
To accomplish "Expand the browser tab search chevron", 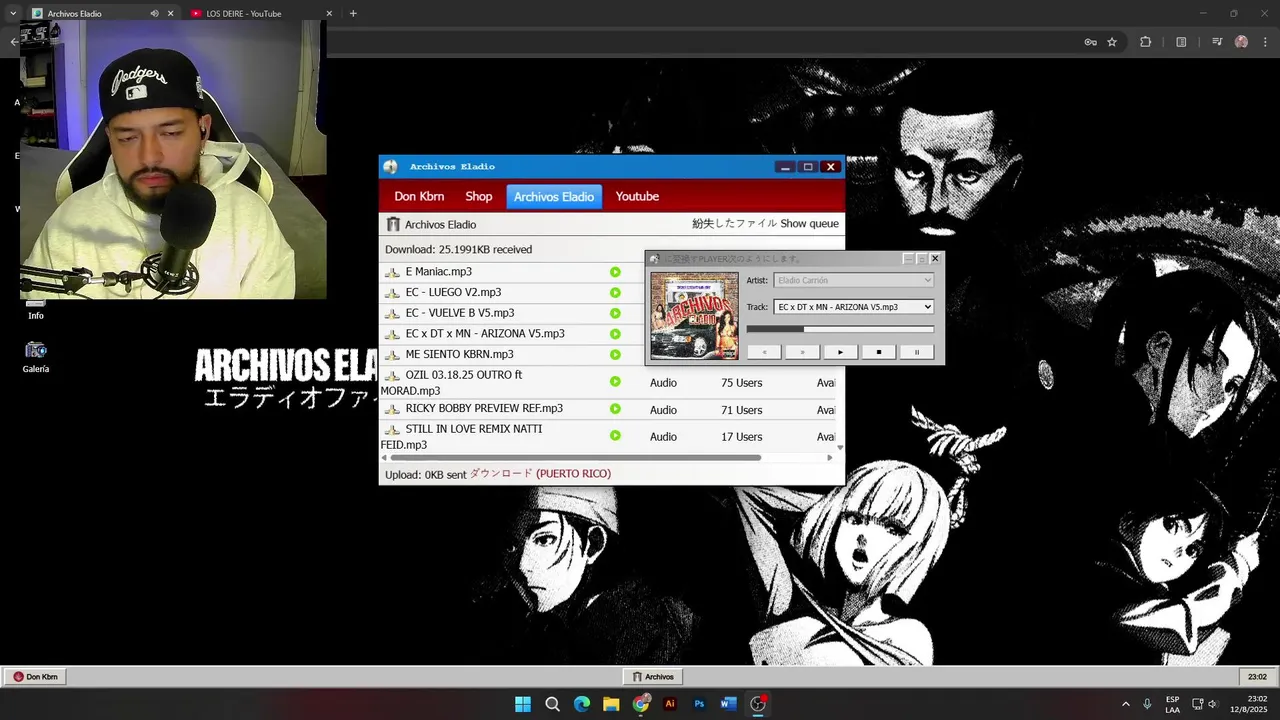I will pyautogui.click(x=13, y=14).
